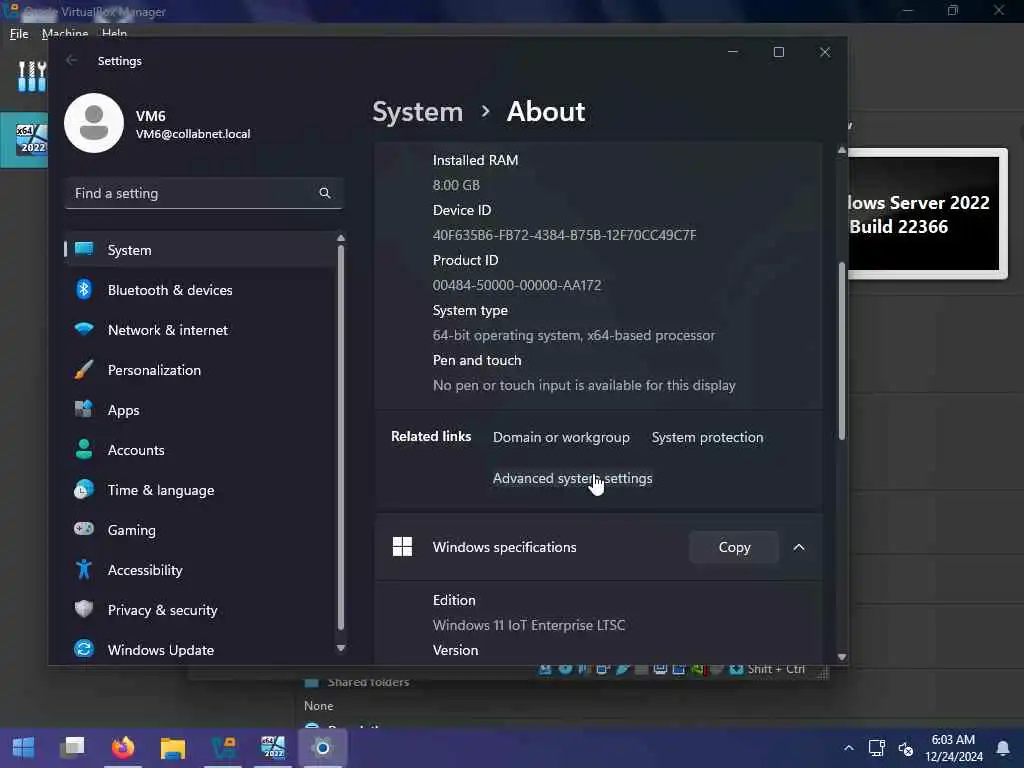
Task: Select the Settings gear taskbar icon
Action: 323,747
